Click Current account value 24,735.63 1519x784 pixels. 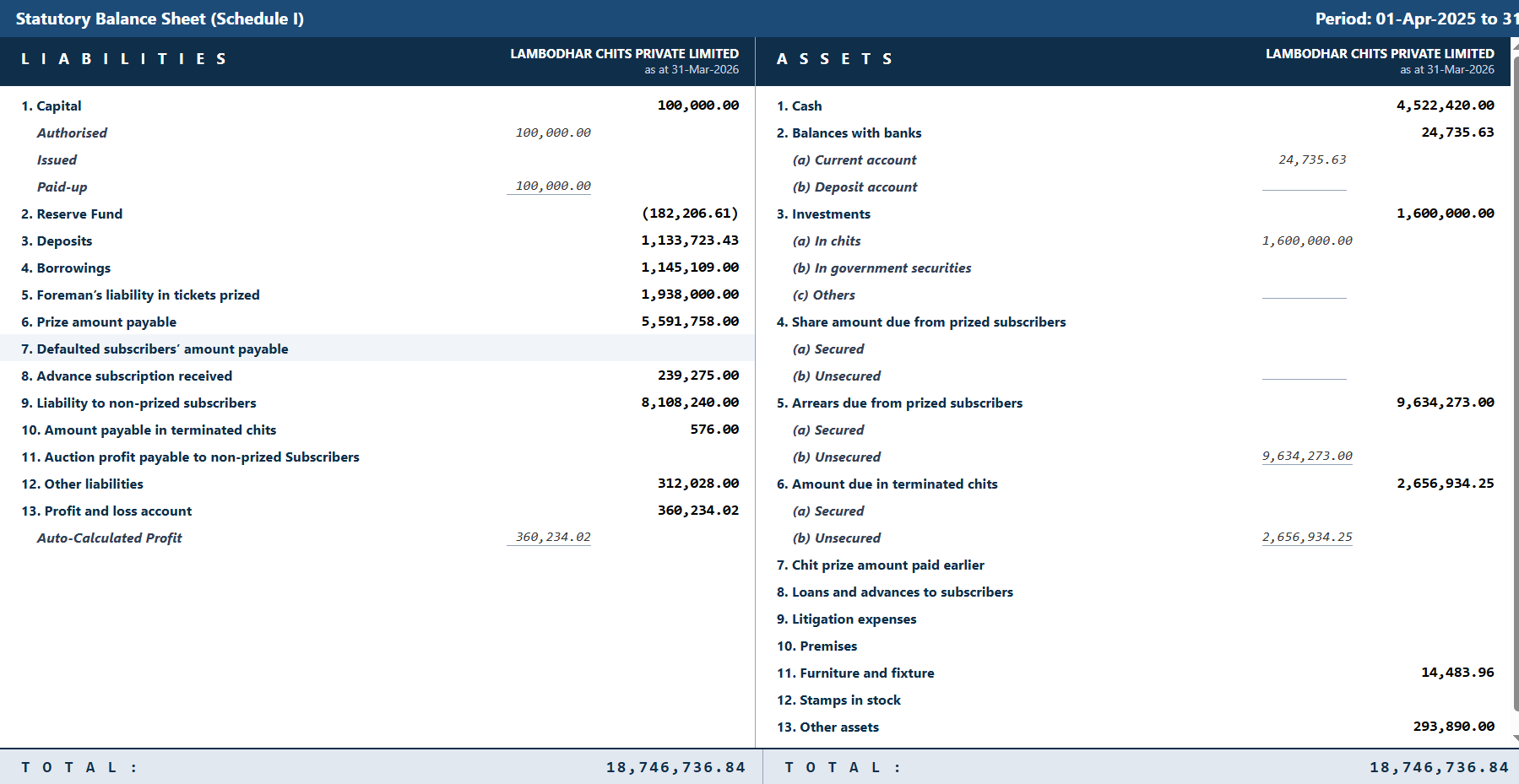(x=1312, y=160)
